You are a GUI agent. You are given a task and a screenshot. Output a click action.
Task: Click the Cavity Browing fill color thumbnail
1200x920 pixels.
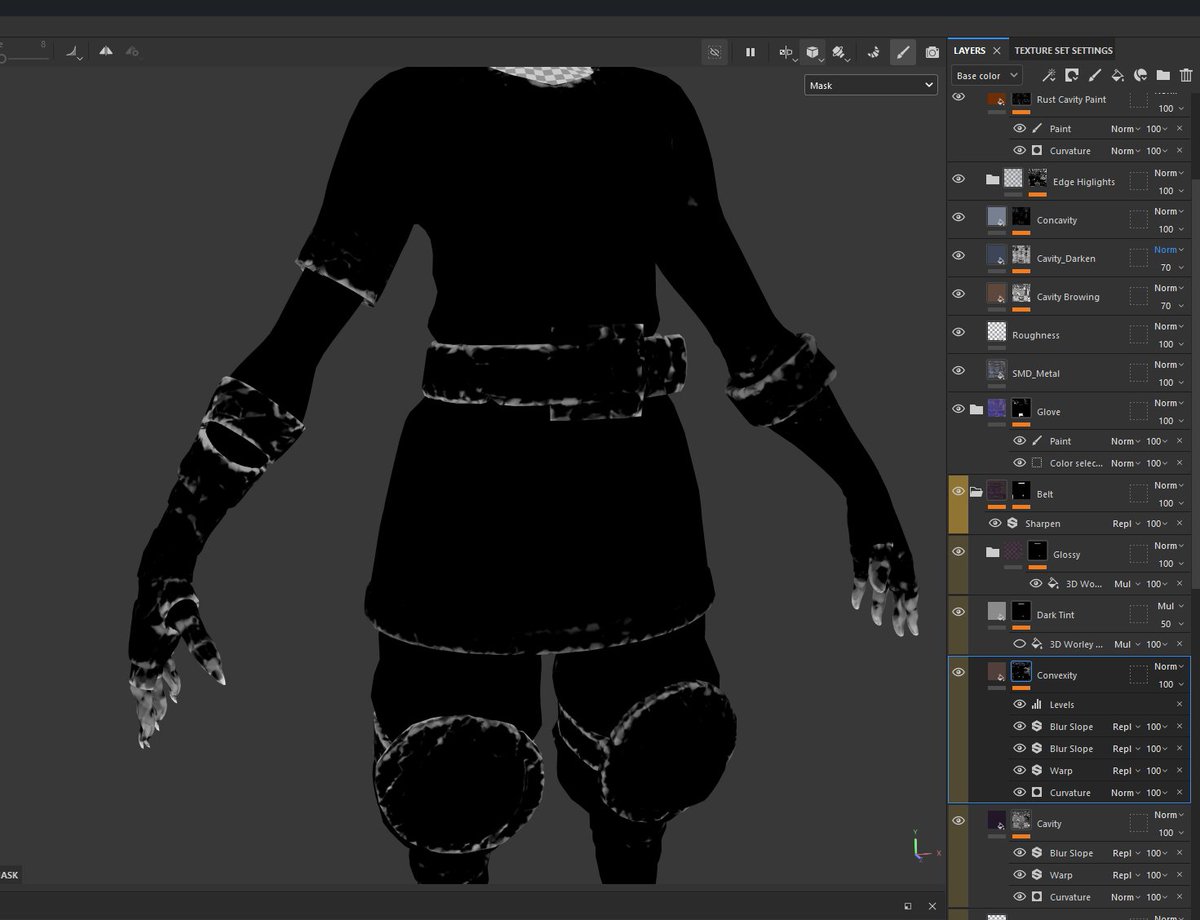(996, 293)
